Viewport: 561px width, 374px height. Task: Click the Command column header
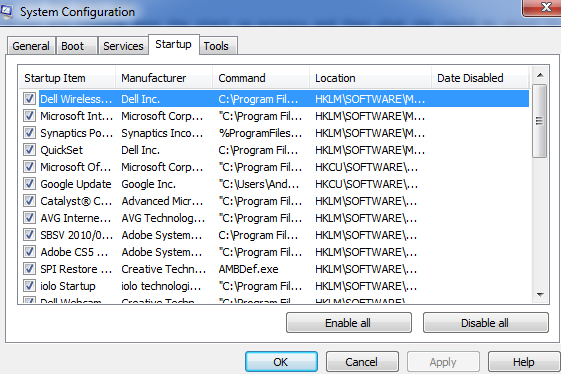[261, 78]
